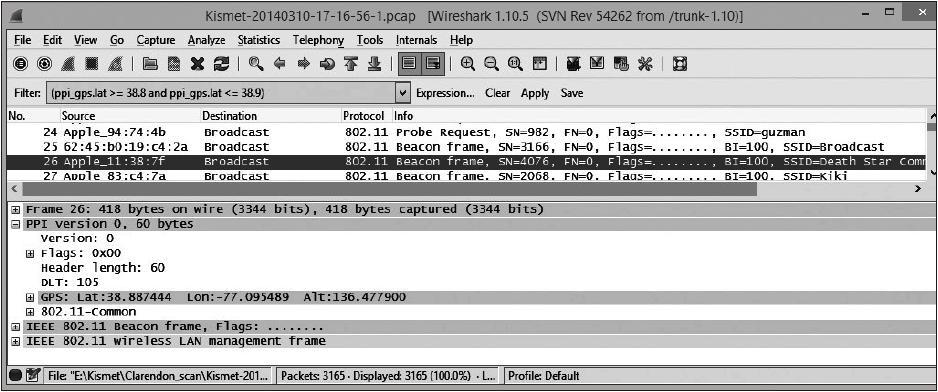Expand IEEE 802.11 Beacon frame node
Screen dimensions: 938x392
click(15, 327)
